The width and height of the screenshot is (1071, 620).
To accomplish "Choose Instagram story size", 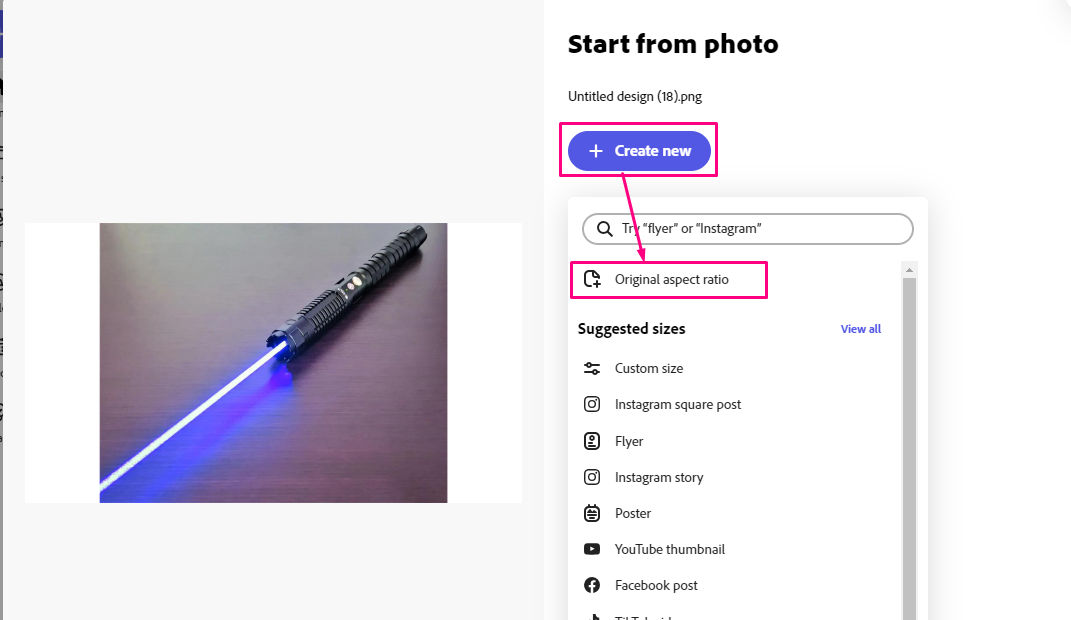I will [659, 477].
